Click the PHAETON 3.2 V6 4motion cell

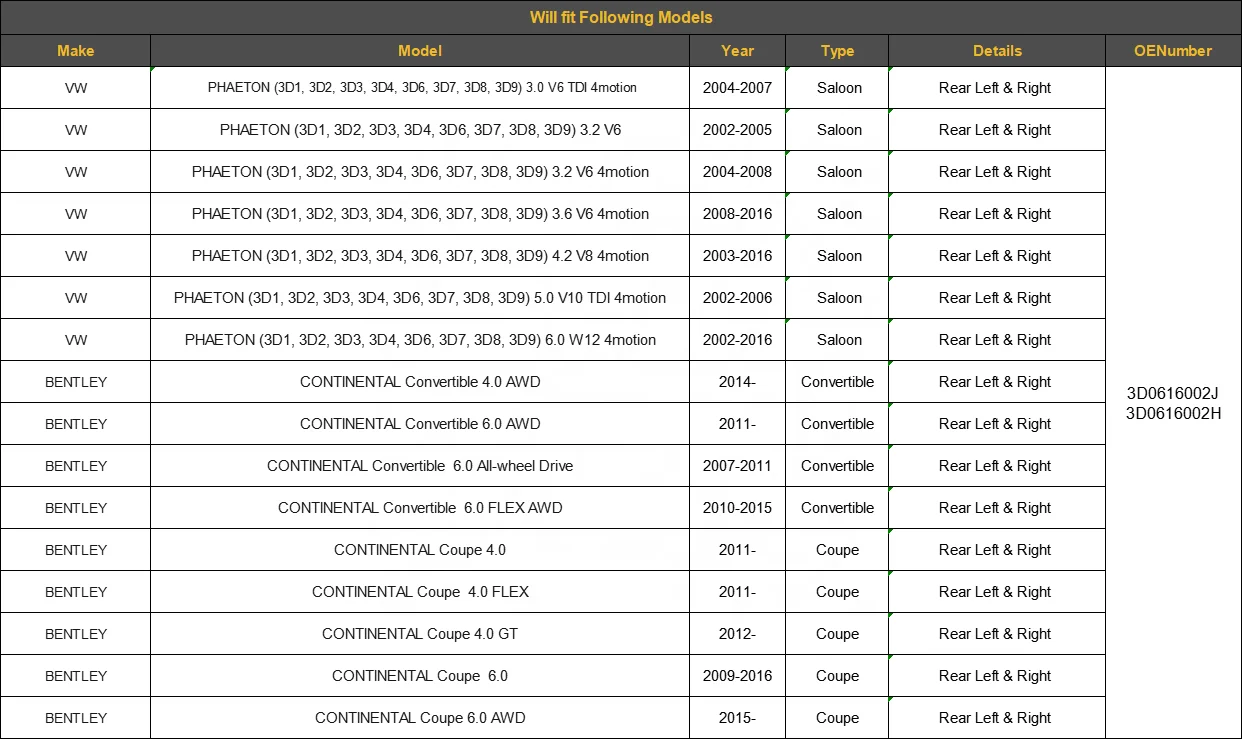point(420,172)
